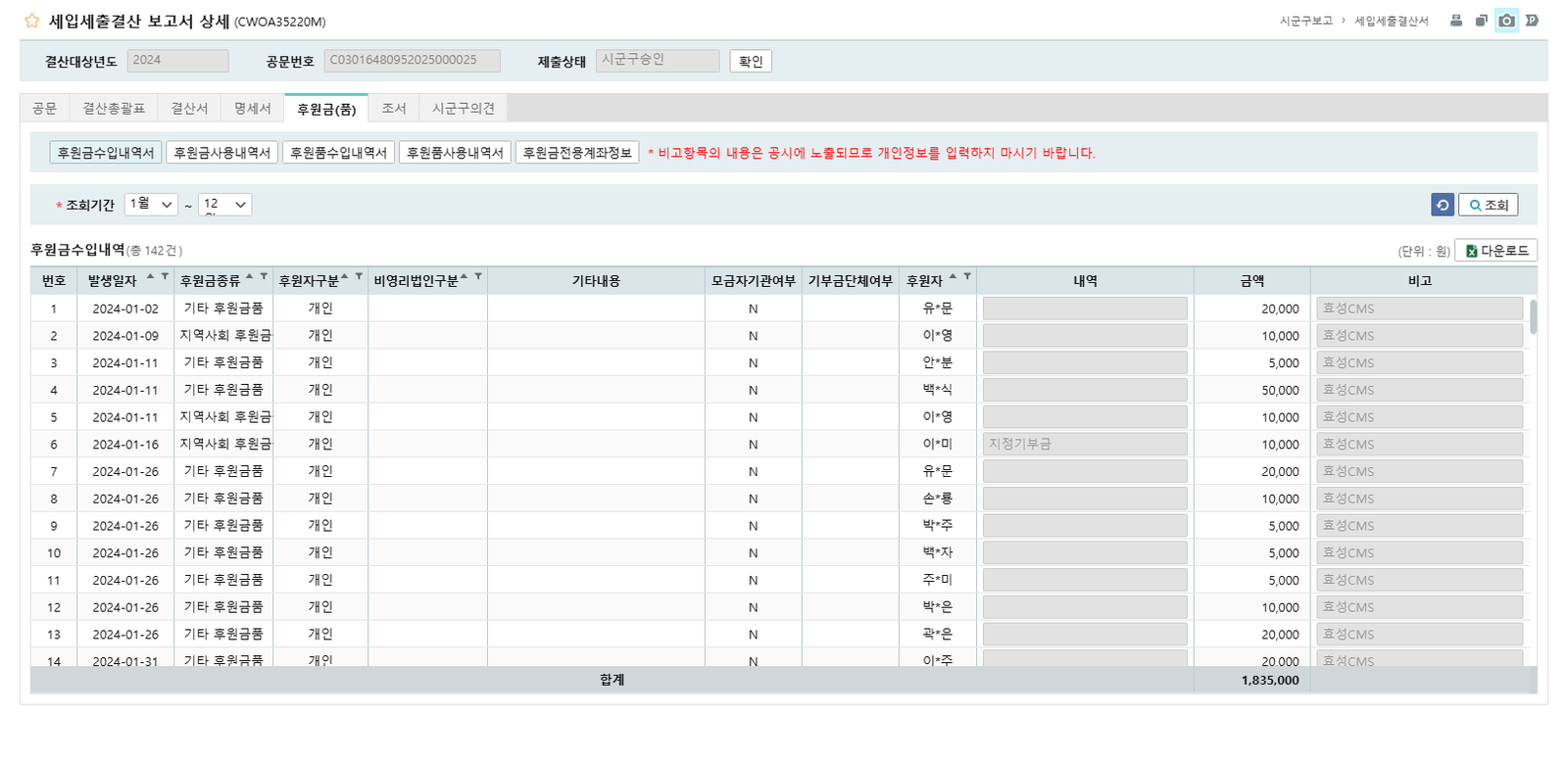Sort by 발생일자 using its sort arrow
The image size is (1568, 761).
coord(150,277)
